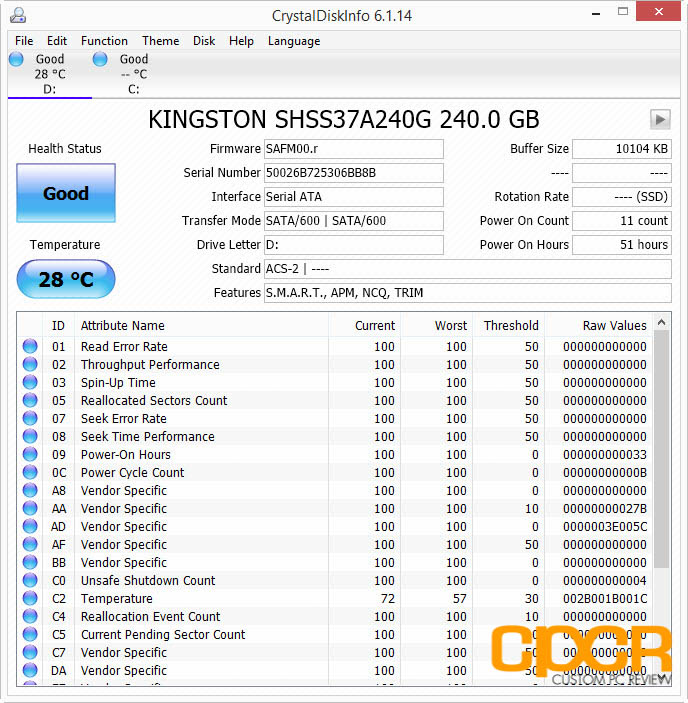Click the status orb for Unsafe Shutdown Count
Viewport: 688px width, 703px height.
(30, 580)
